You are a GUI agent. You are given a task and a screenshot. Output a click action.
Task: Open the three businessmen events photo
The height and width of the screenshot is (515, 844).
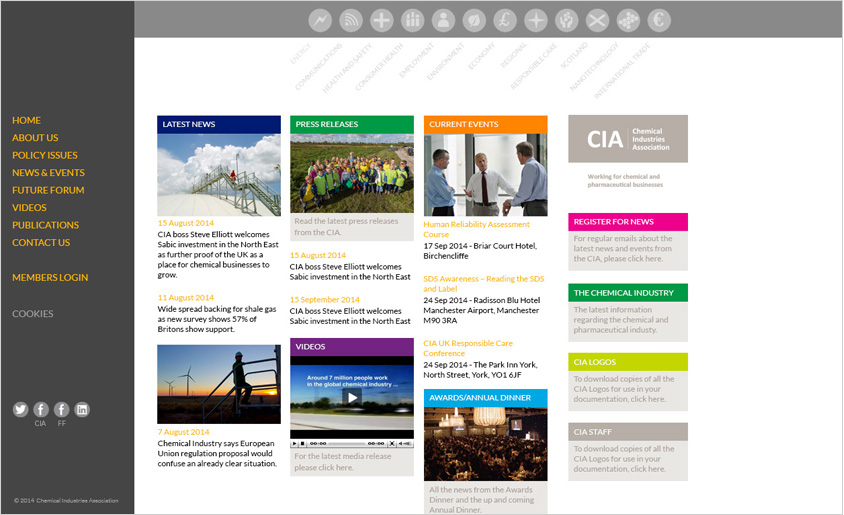coord(486,175)
